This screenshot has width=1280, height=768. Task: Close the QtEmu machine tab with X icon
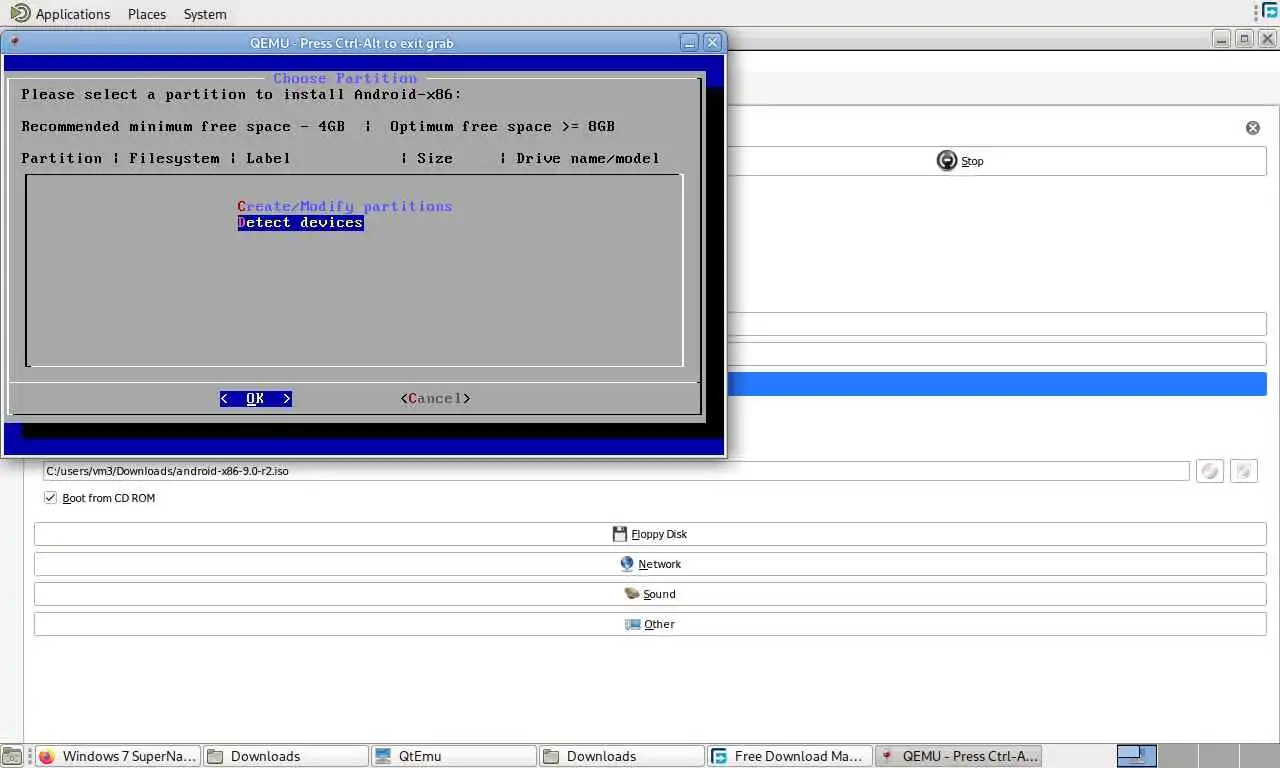pos(1252,128)
